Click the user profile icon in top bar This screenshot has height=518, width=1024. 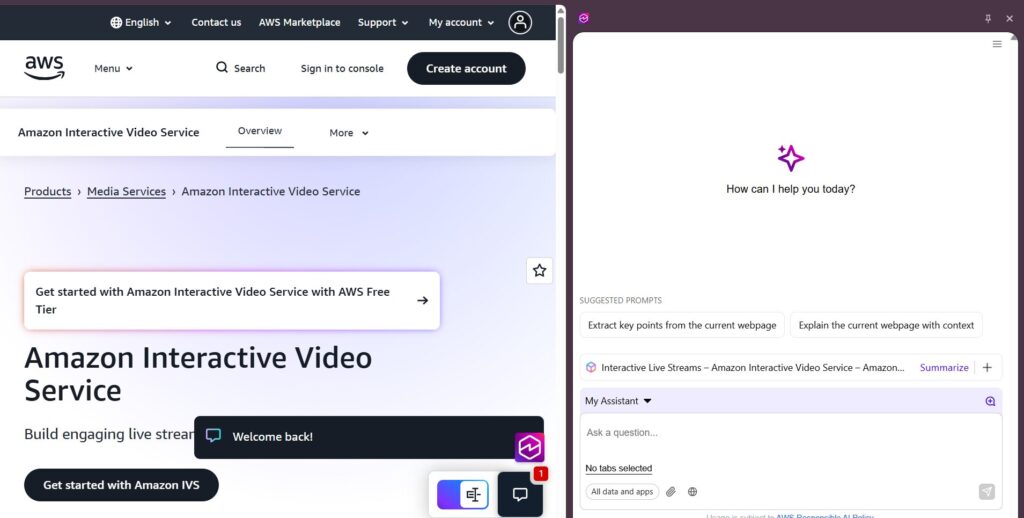click(x=520, y=22)
